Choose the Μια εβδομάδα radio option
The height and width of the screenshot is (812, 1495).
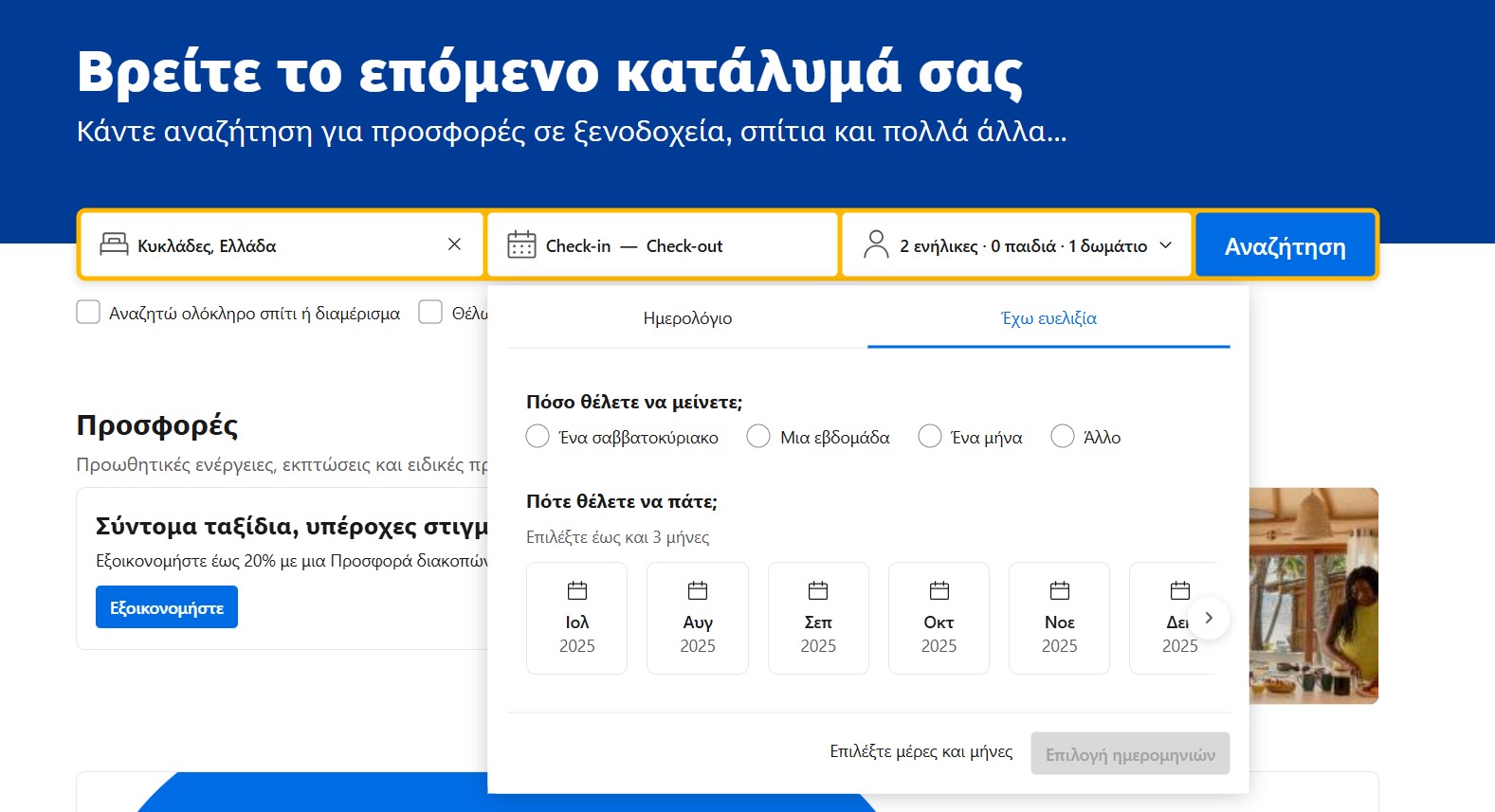tap(758, 437)
